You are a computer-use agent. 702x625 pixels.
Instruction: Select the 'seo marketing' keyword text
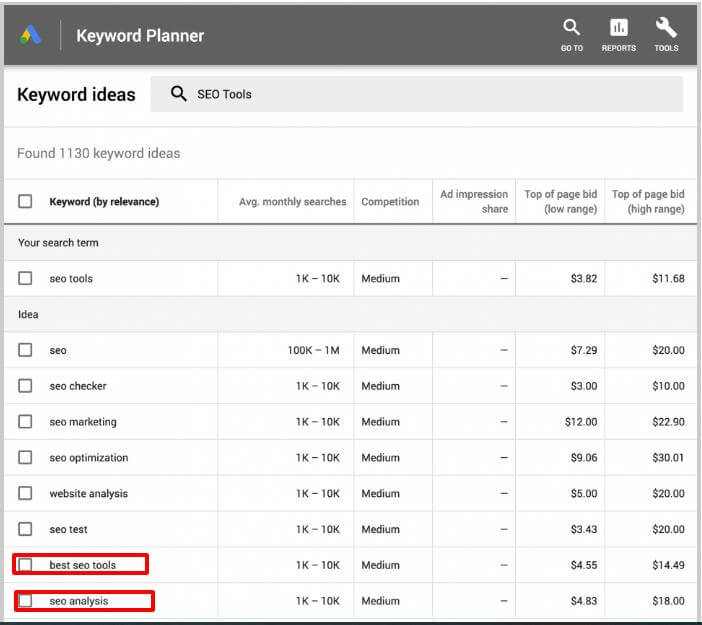pyautogui.click(x=83, y=422)
